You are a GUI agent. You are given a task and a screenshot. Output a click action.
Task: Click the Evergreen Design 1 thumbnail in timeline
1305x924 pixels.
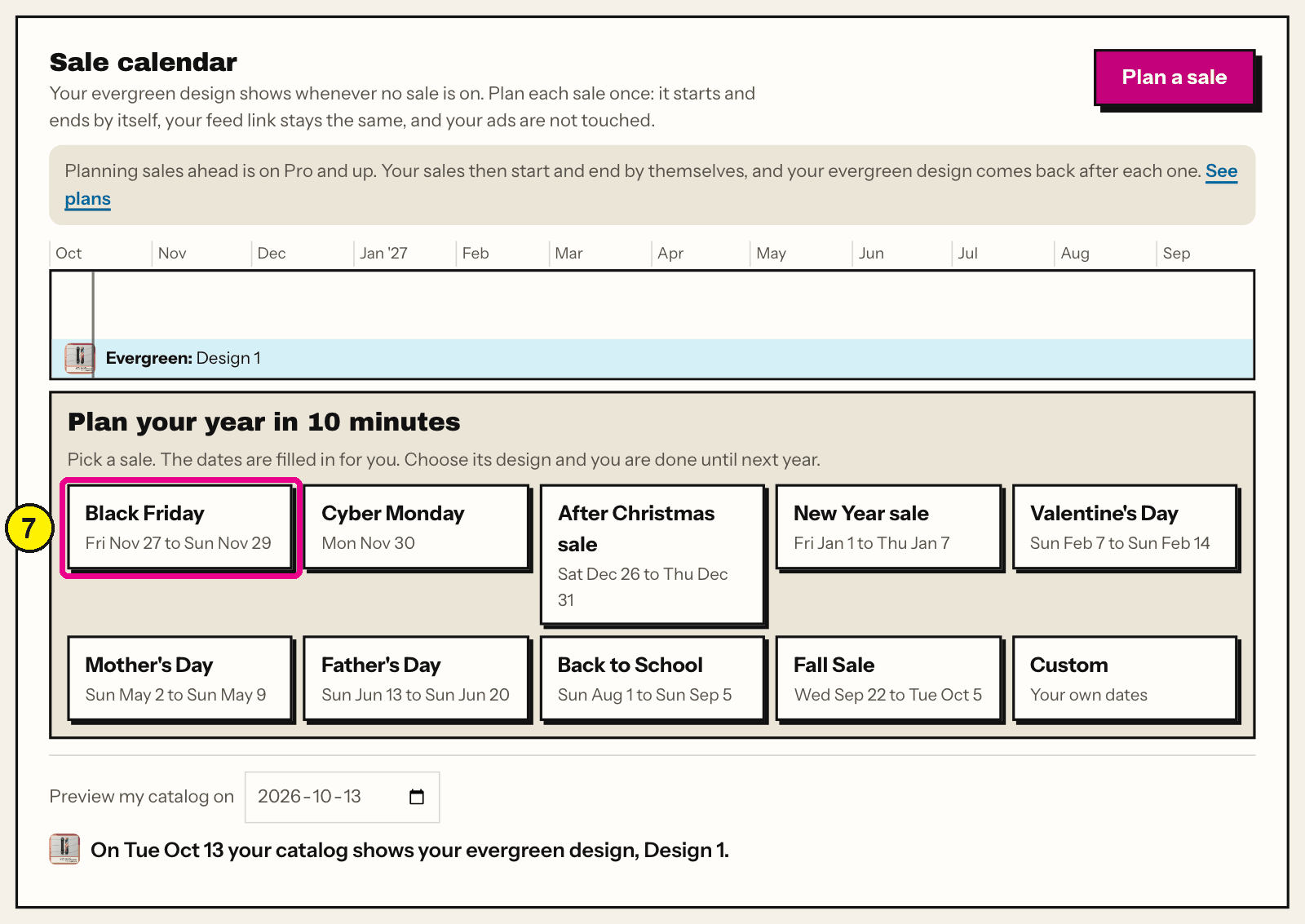tap(79, 358)
